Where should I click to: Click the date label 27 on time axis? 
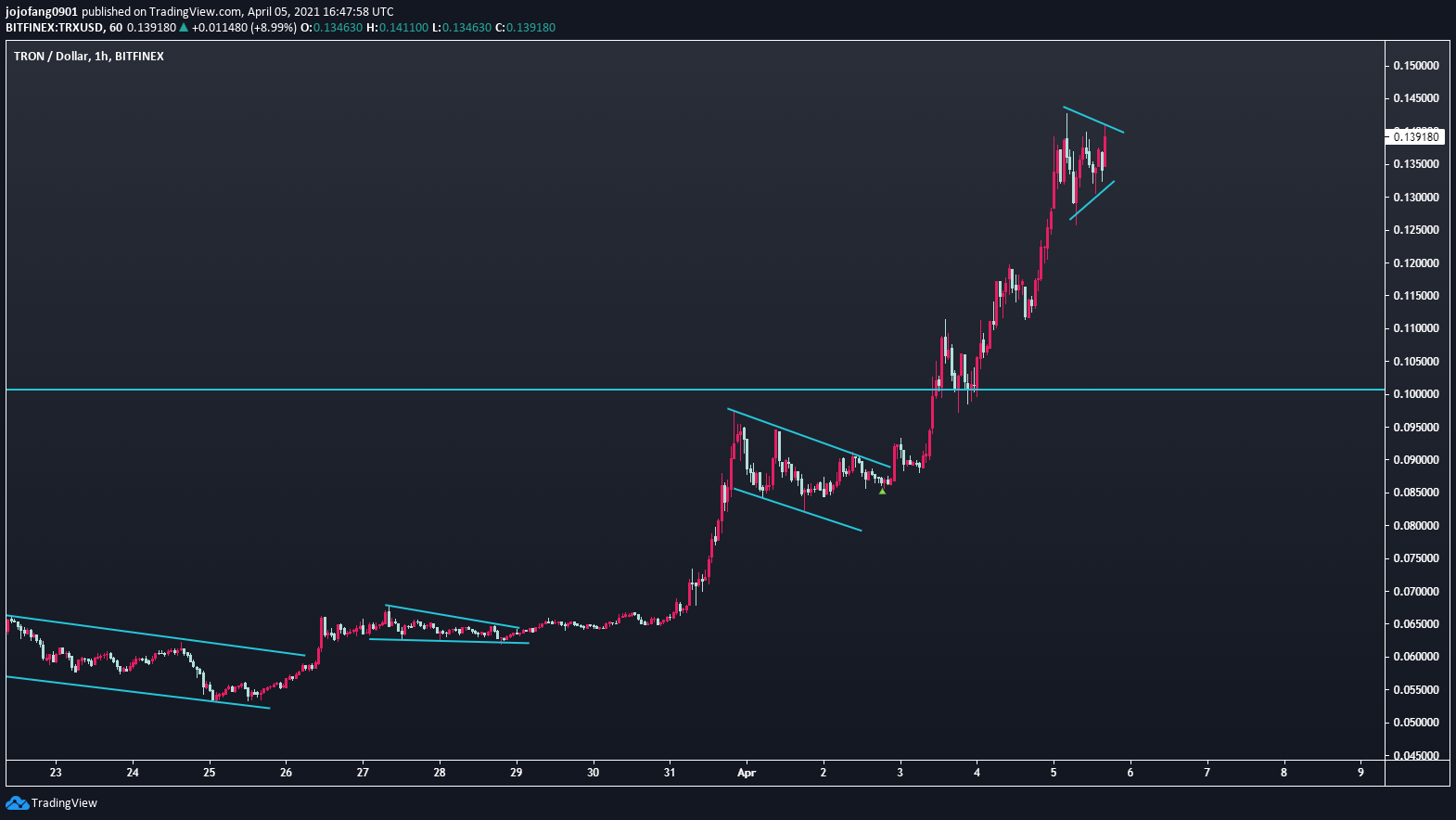(x=363, y=773)
